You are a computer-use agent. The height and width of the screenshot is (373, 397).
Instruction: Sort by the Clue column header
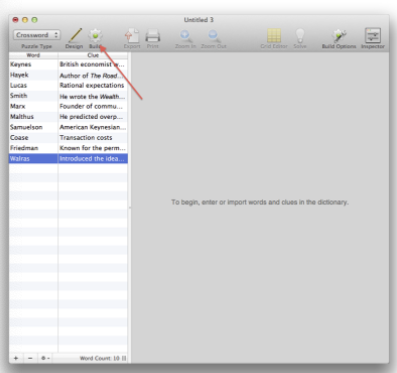tap(93, 55)
